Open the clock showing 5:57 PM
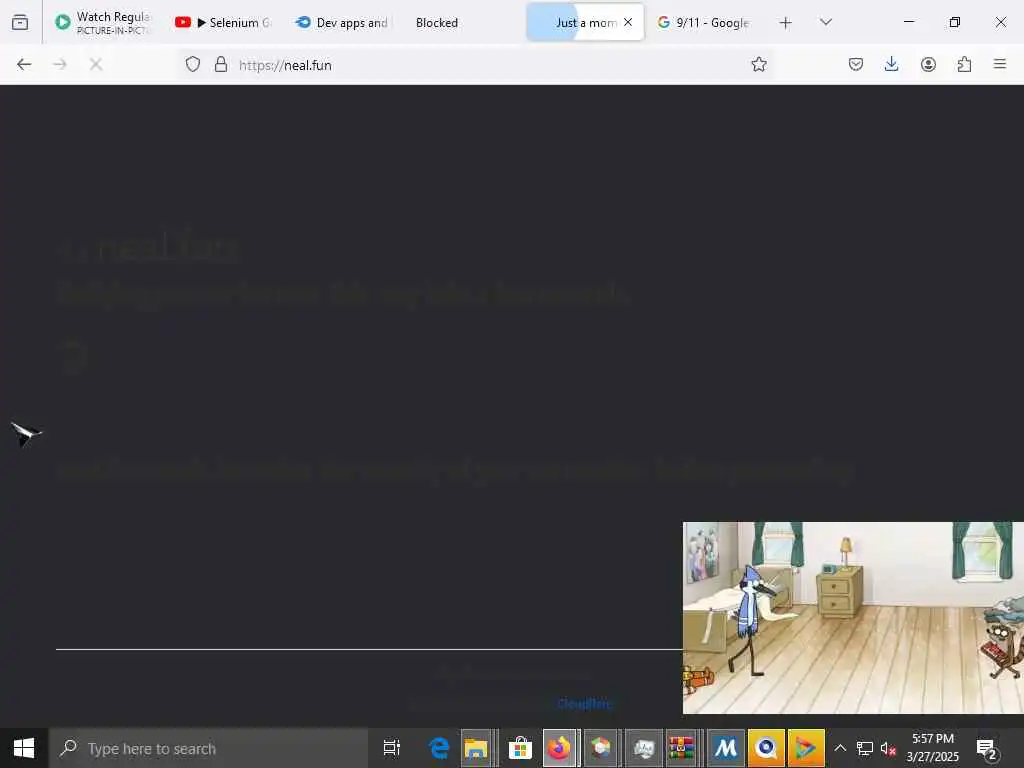The height and width of the screenshot is (768, 1024). coord(933,748)
